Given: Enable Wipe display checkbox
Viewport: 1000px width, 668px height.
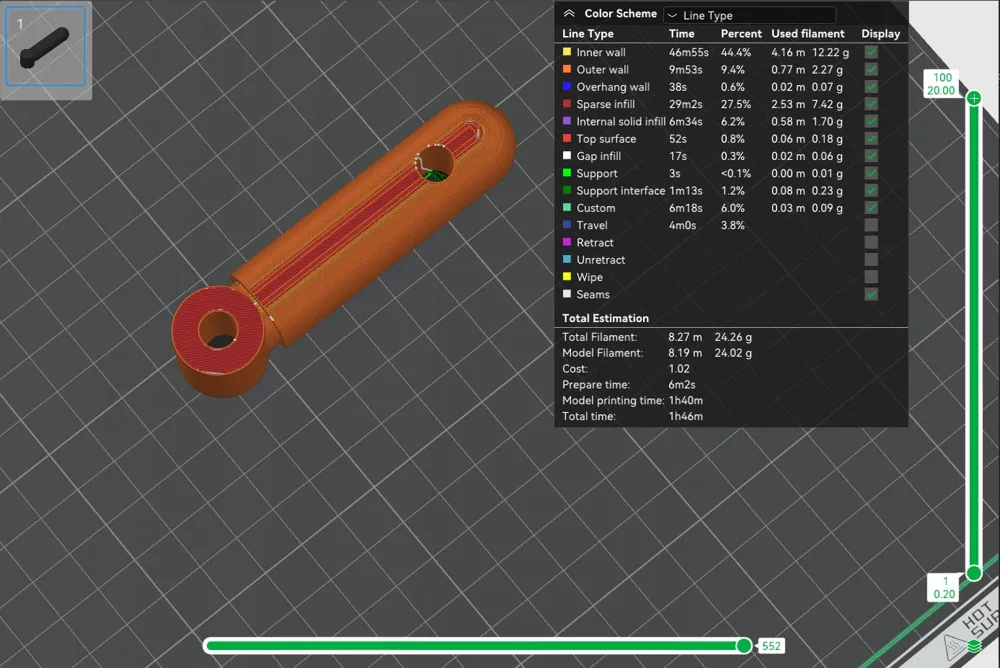Looking at the screenshot, I should 871,277.
